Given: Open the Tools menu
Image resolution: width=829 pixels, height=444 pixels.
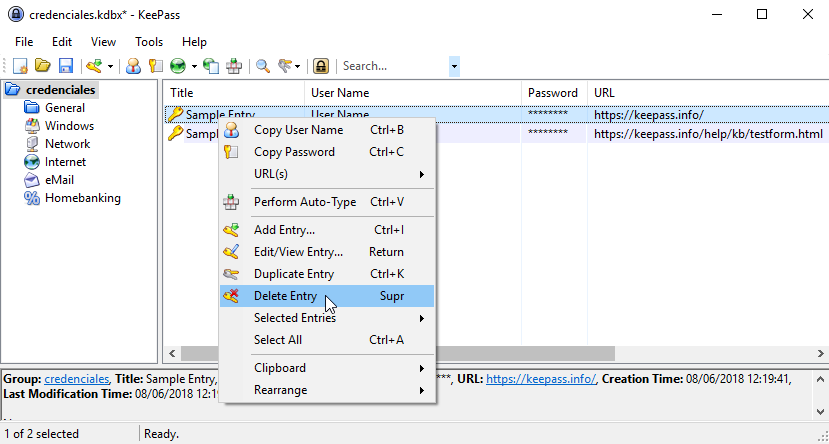Looking at the screenshot, I should point(149,42).
